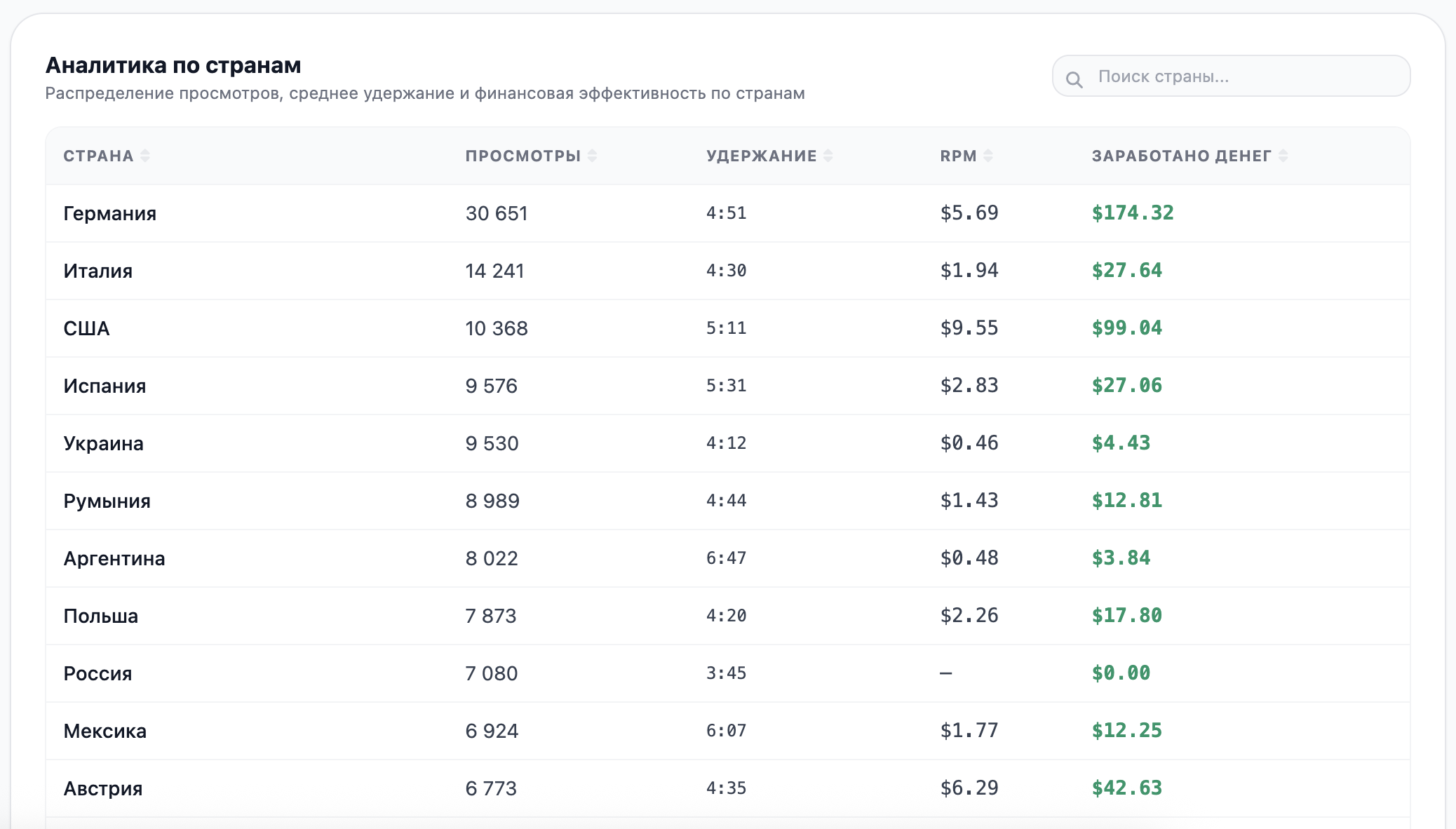This screenshot has width=1456, height=829.
Task: Select the 'Австрия' country row
Action: (x=728, y=788)
